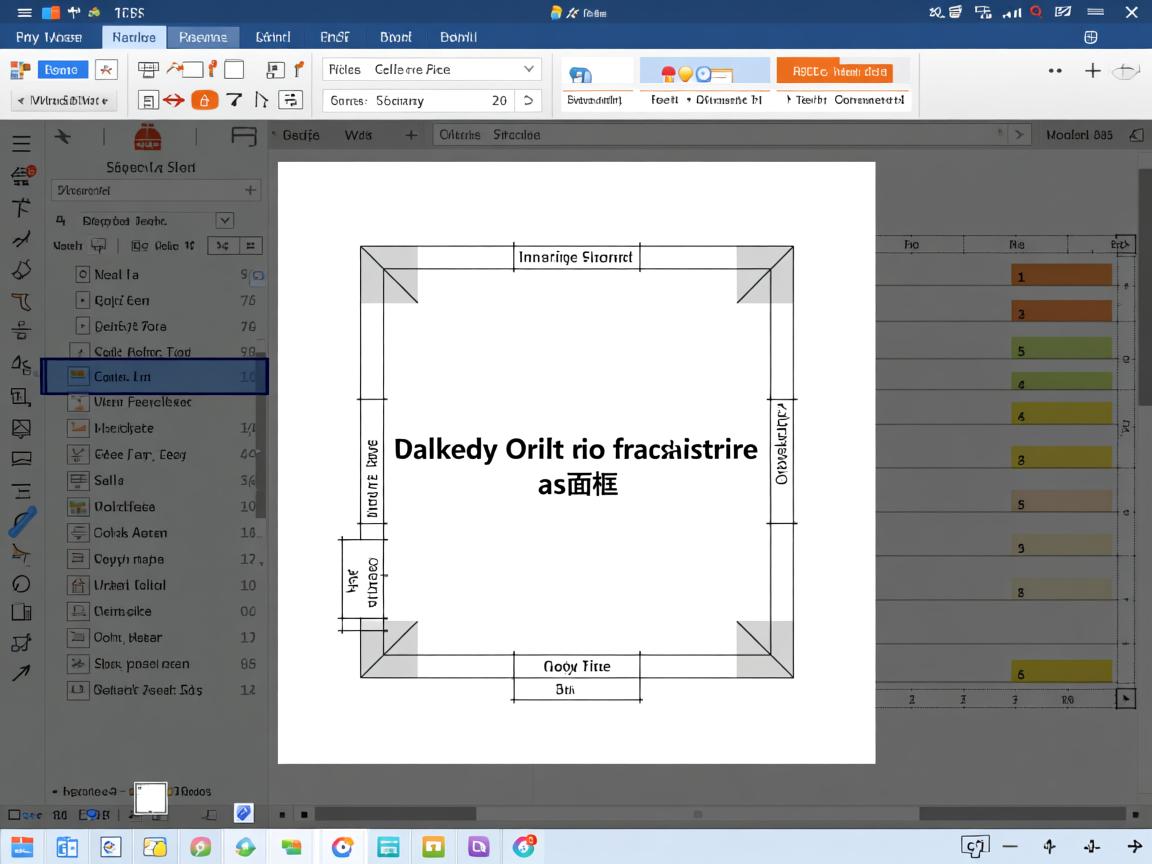Open the 'Bomll' ribbon tab
Viewport: 1152px width, 864px height.
coord(458,37)
